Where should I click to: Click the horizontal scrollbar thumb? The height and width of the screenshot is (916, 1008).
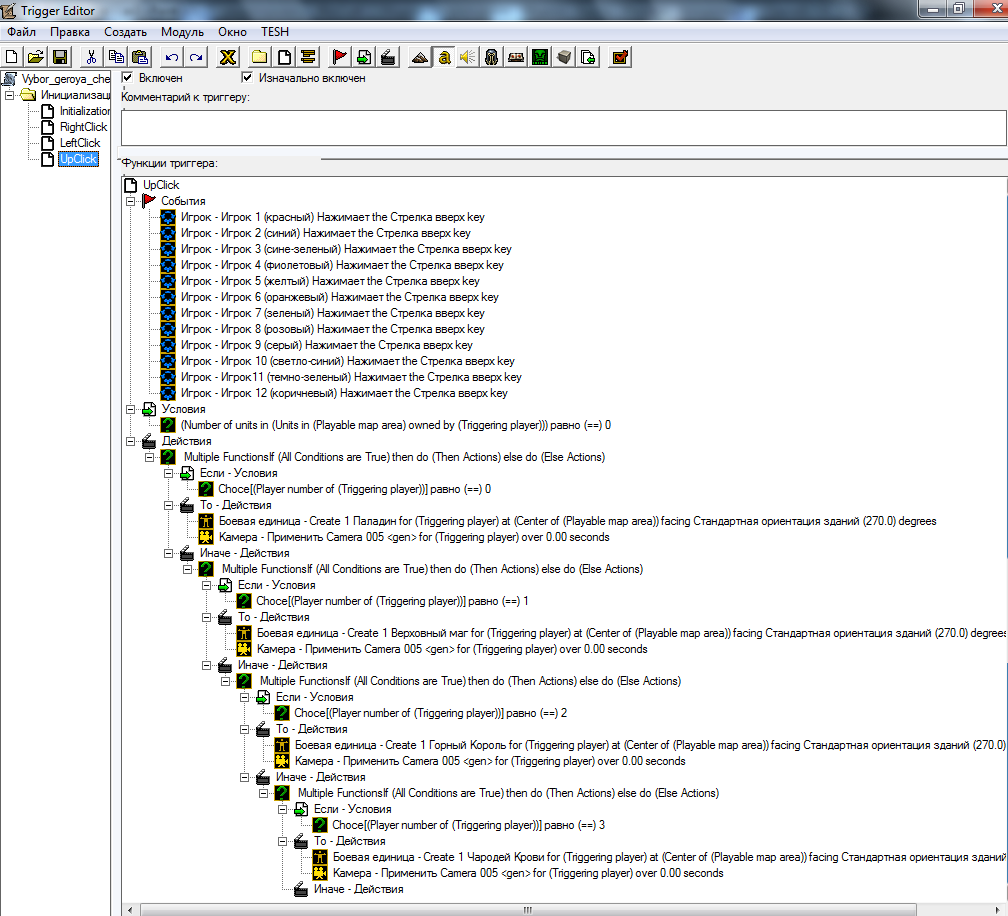528,910
